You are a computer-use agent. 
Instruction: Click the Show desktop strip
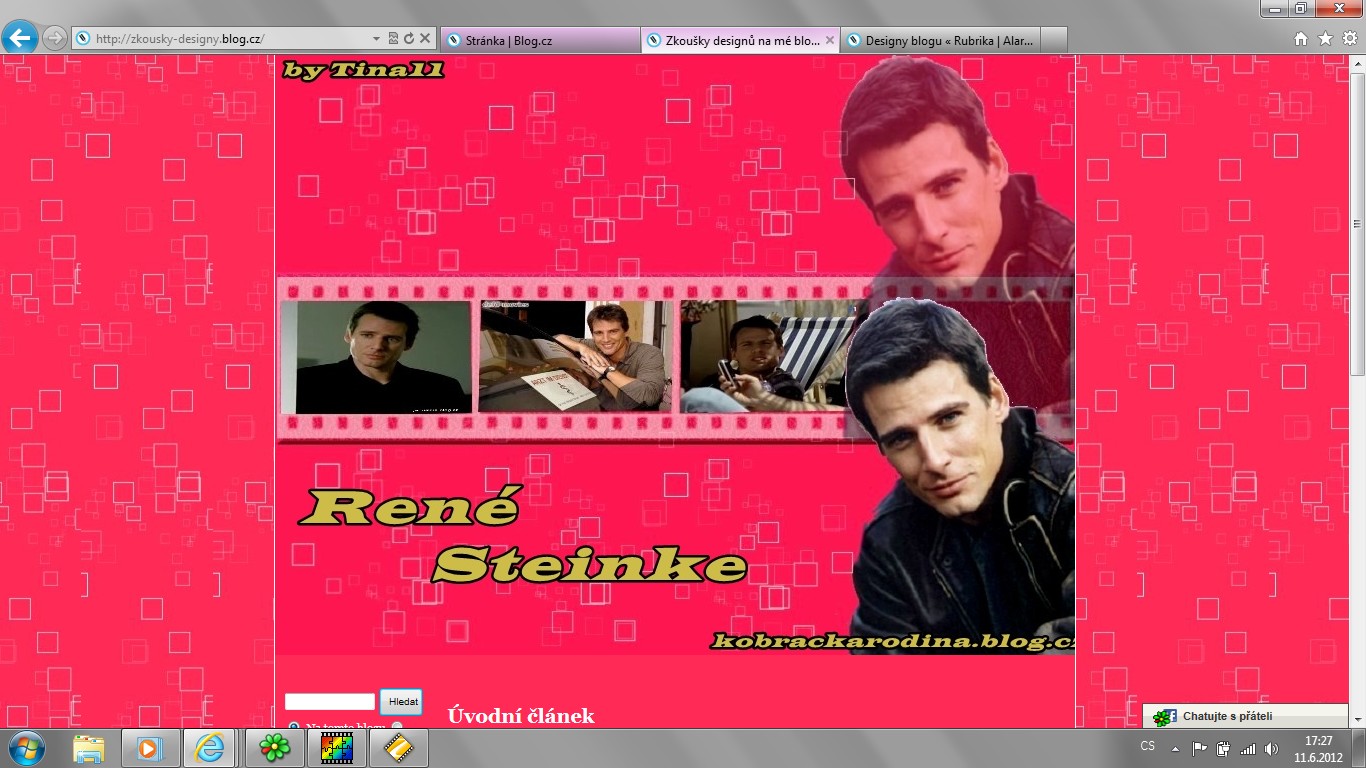tap(1359, 748)
